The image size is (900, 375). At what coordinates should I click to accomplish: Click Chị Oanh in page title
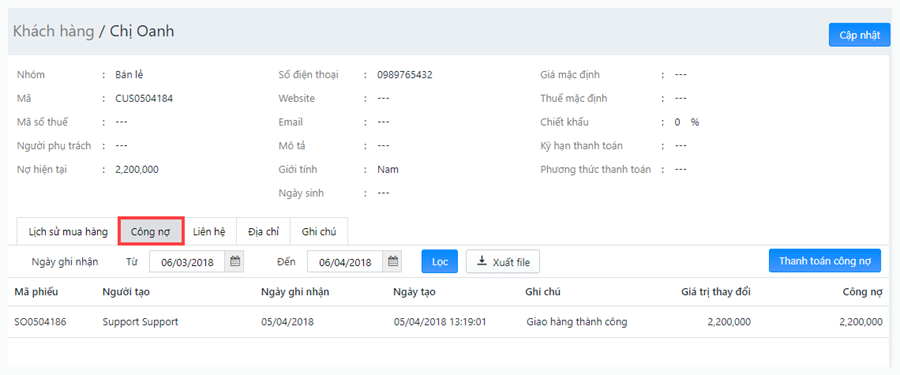pyautogui.click(x=142, y=31)
